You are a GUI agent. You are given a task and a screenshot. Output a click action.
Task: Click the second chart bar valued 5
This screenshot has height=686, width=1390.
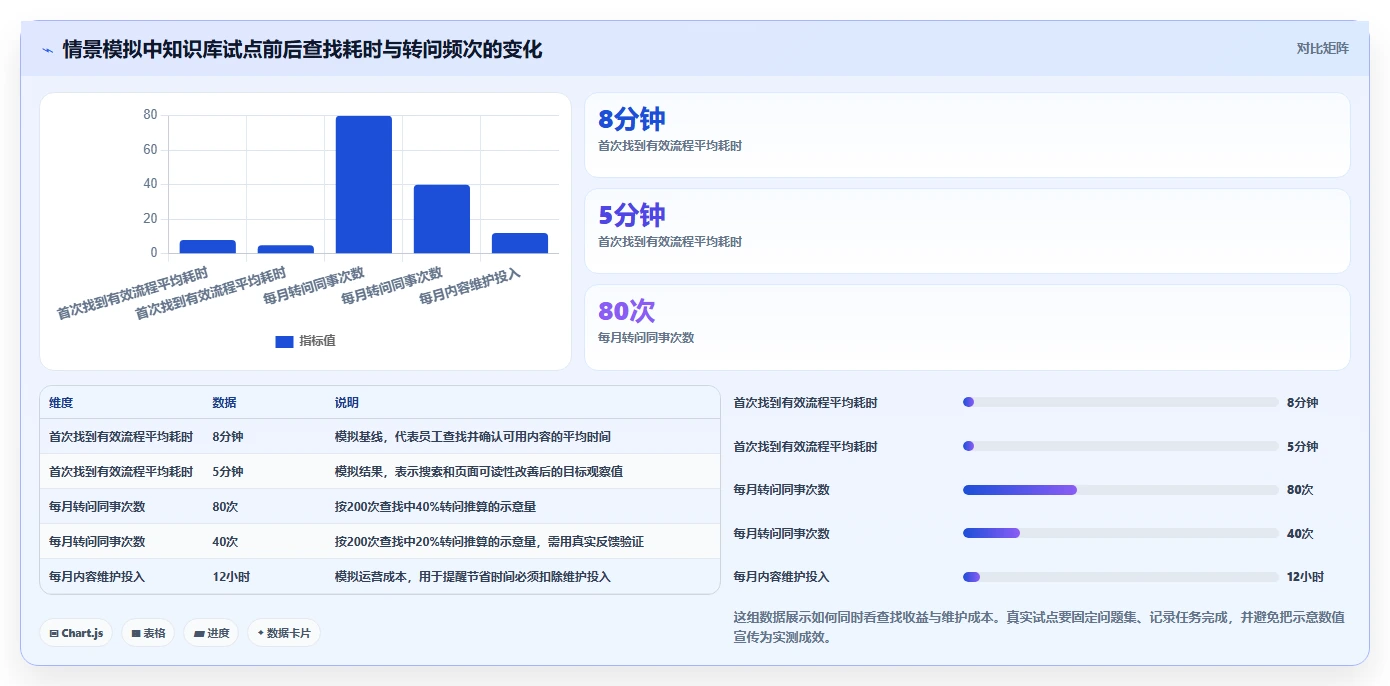point(286,249)
